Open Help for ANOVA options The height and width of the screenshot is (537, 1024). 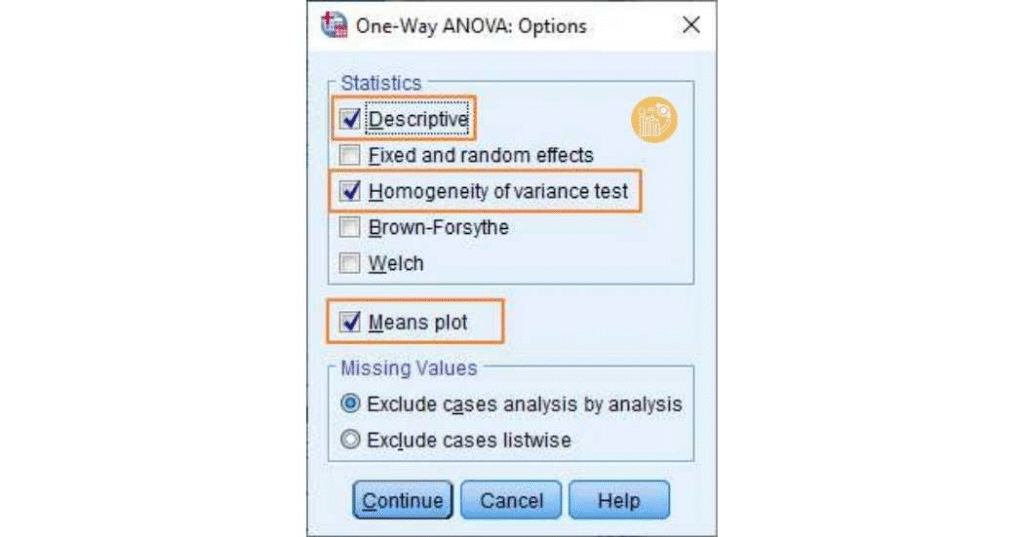[618, 500]
